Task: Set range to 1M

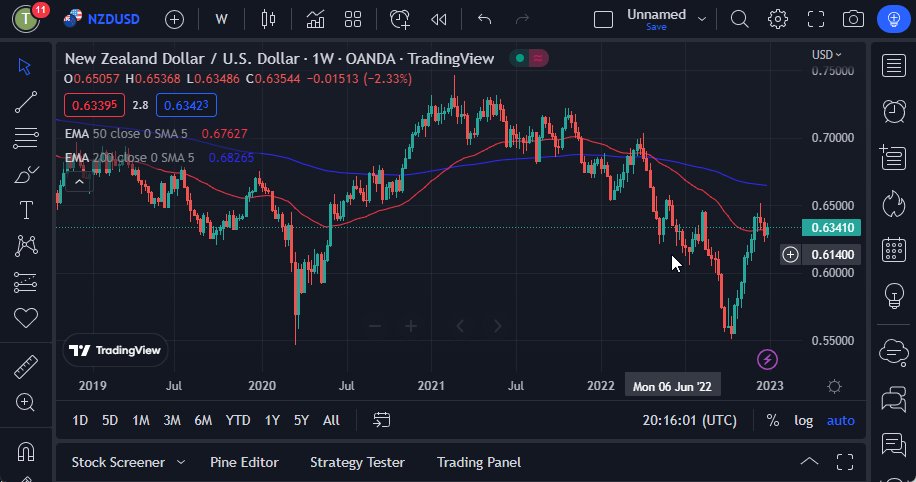Action: click(141, 420)
